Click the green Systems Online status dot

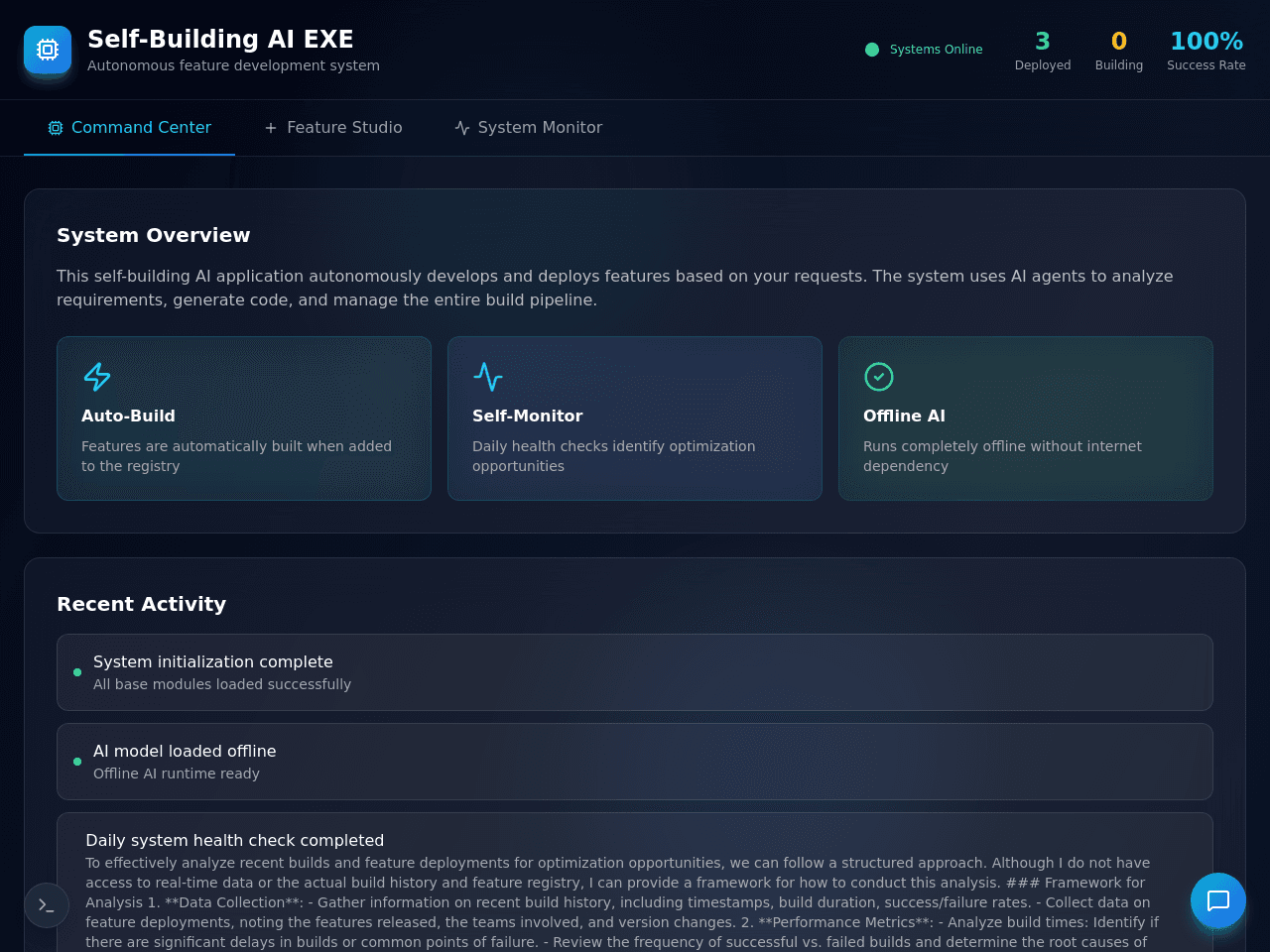coord(872,50)
